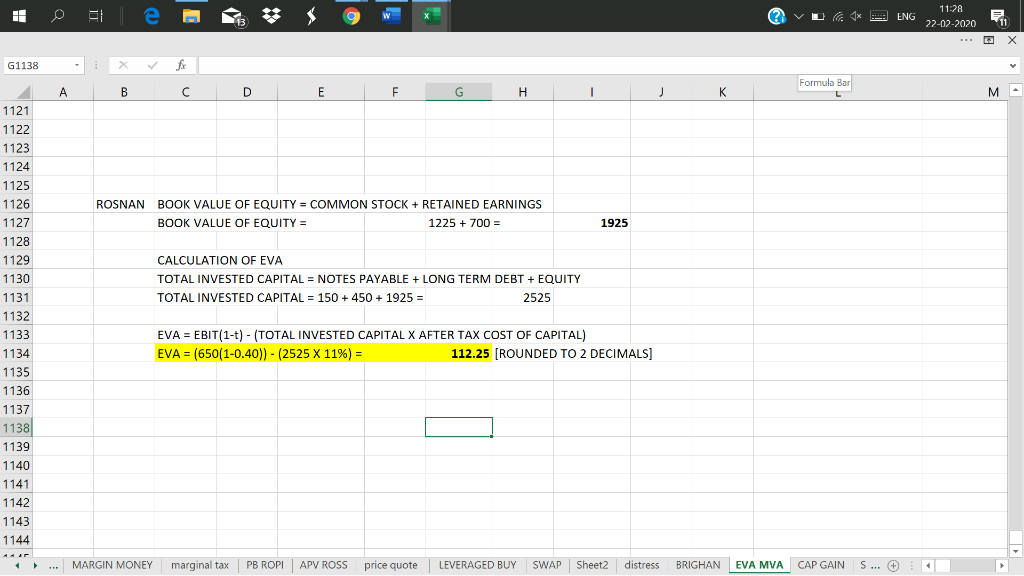Image resolution: width=1024 pixels, height=576 pixels.
Task: Click the ribbon display options button
Action: click(986, 41)
